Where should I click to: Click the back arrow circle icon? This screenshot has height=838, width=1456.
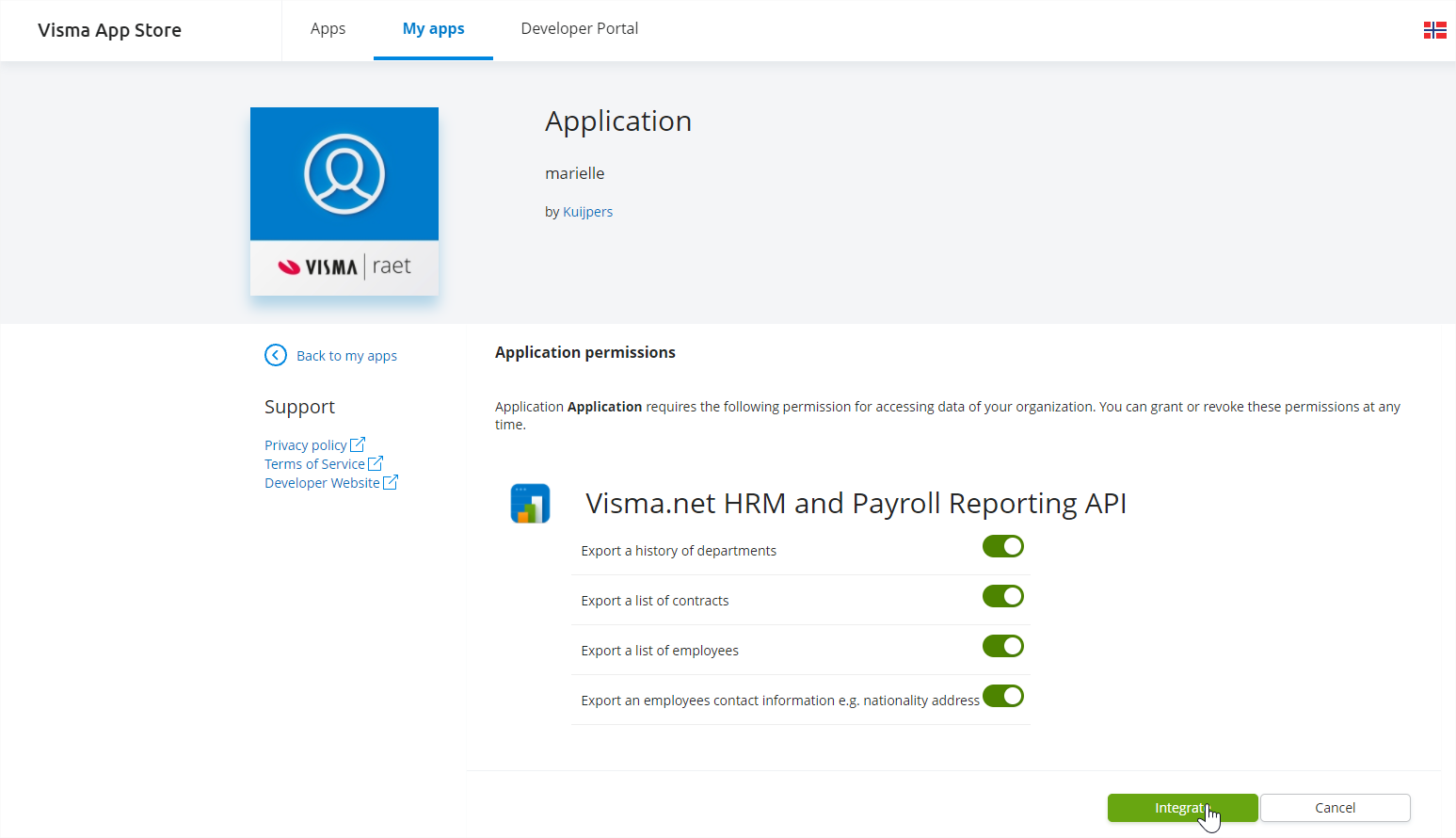276,355
